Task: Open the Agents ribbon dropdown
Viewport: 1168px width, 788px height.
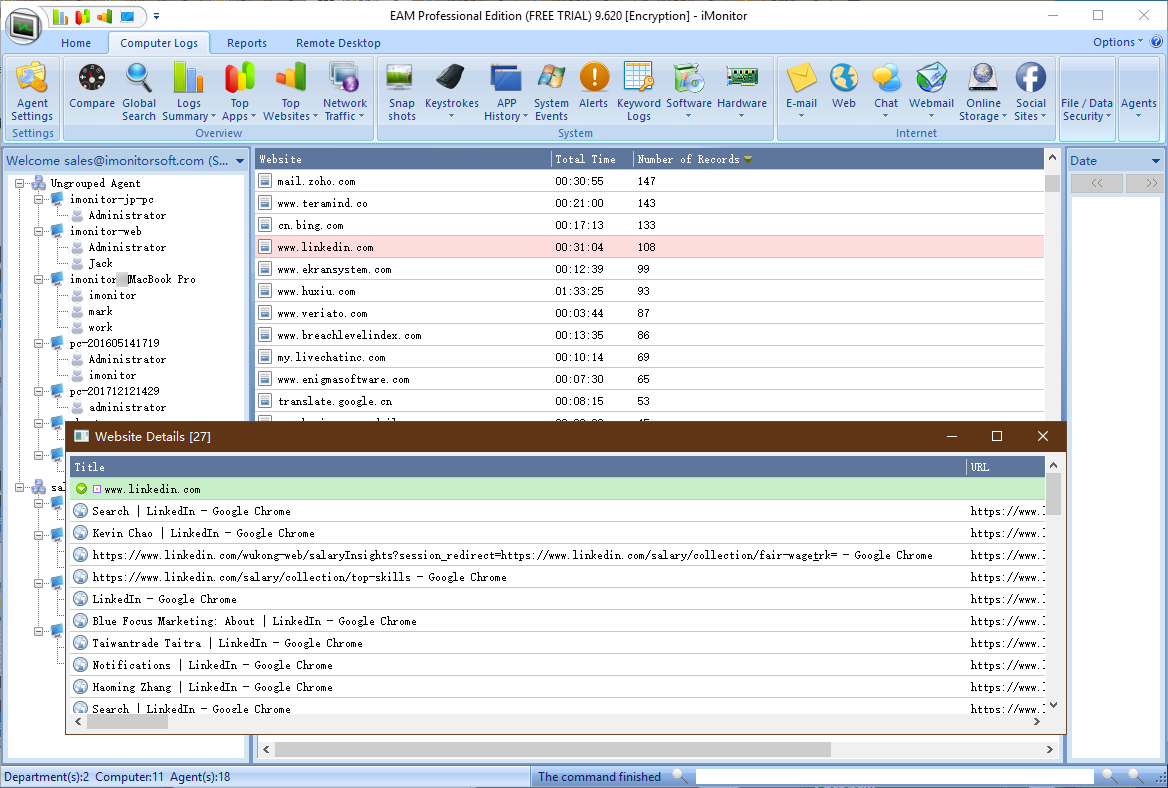Action: tap(1138, 107)
